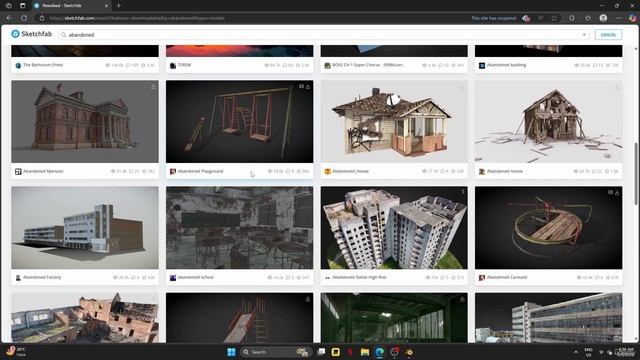Click the browser refresh button
The image size is (640, 360).
[x=24, y=18]
